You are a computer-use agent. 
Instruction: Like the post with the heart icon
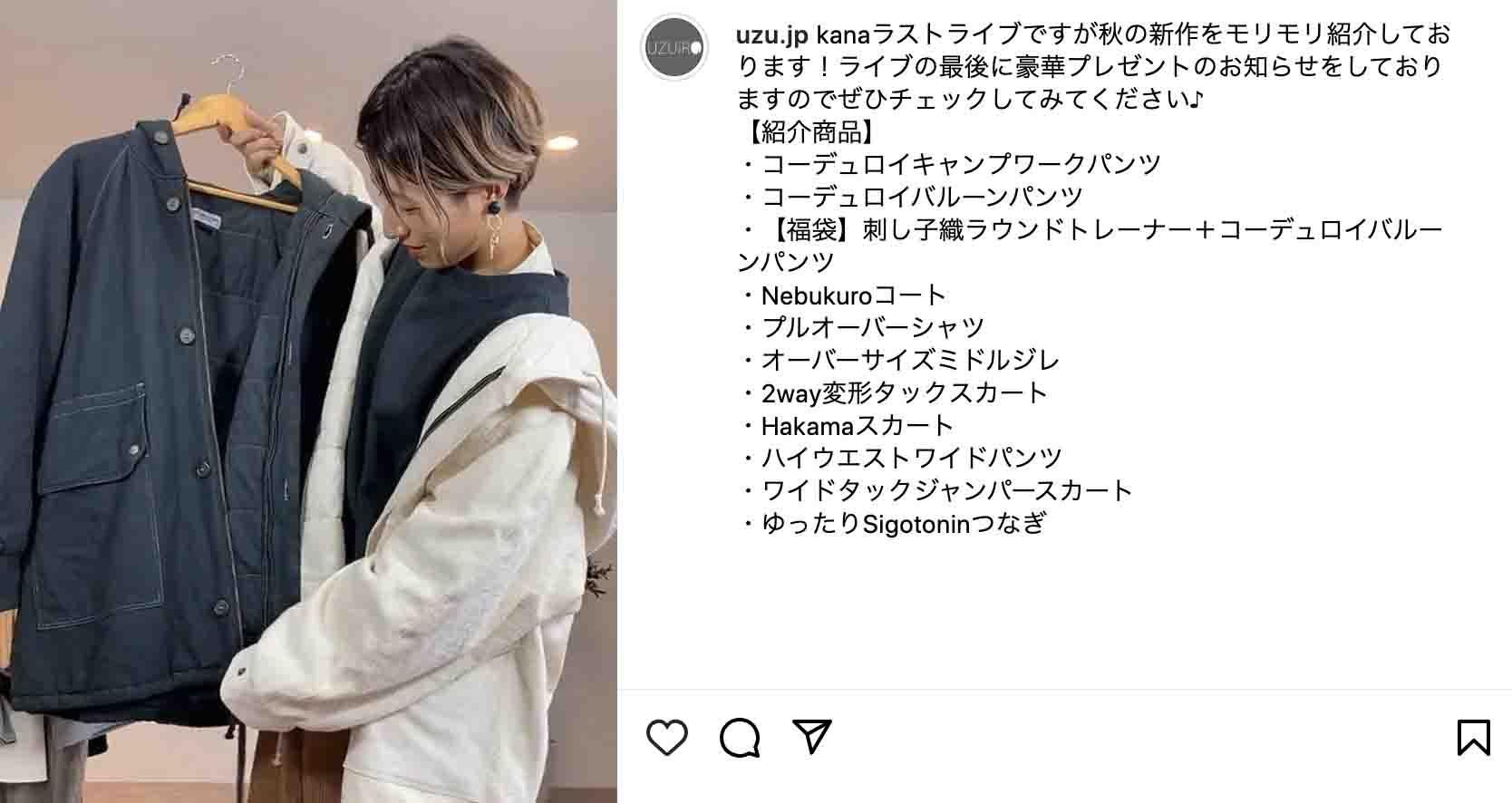[667, 738]
